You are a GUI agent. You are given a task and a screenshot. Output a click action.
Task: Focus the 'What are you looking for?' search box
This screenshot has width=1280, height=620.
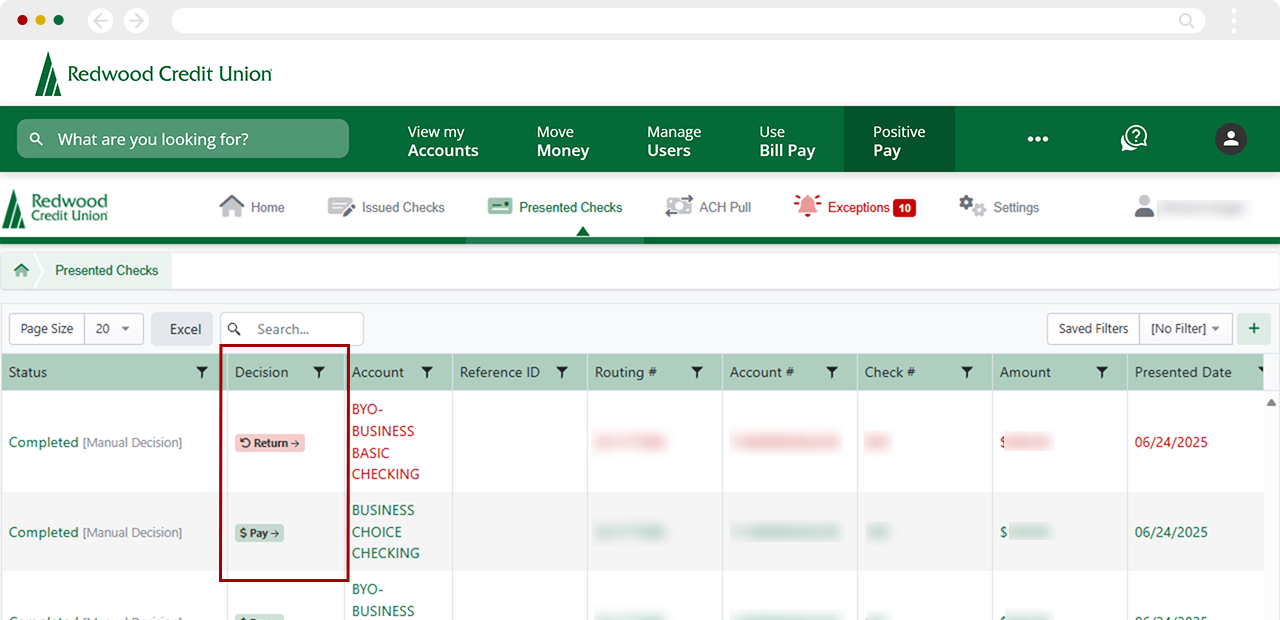pos(183,139)
